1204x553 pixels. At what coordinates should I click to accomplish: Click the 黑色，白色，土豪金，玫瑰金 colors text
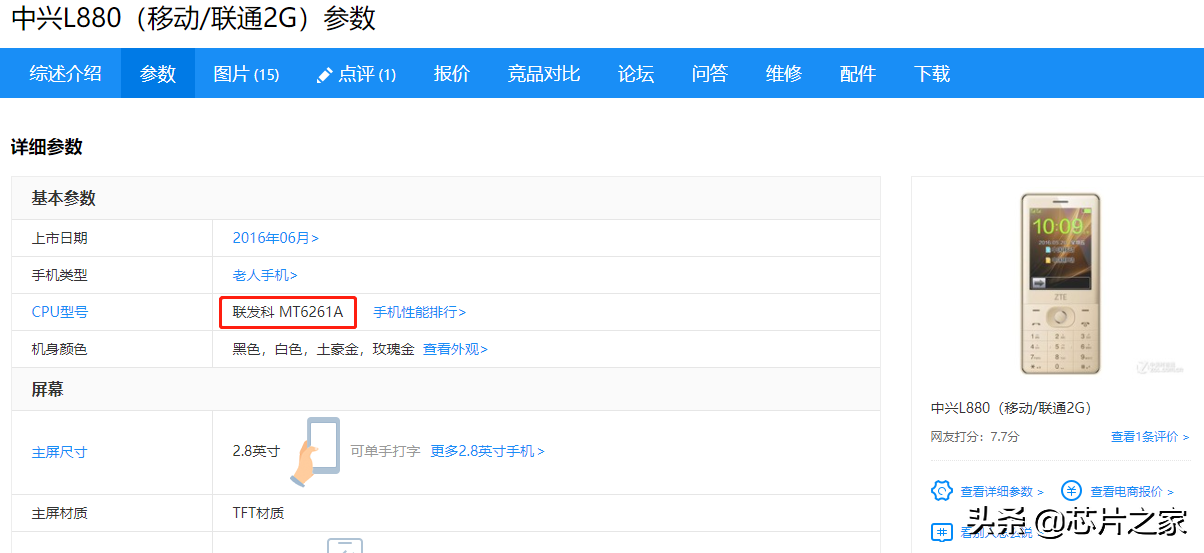[x=323, y=349]
